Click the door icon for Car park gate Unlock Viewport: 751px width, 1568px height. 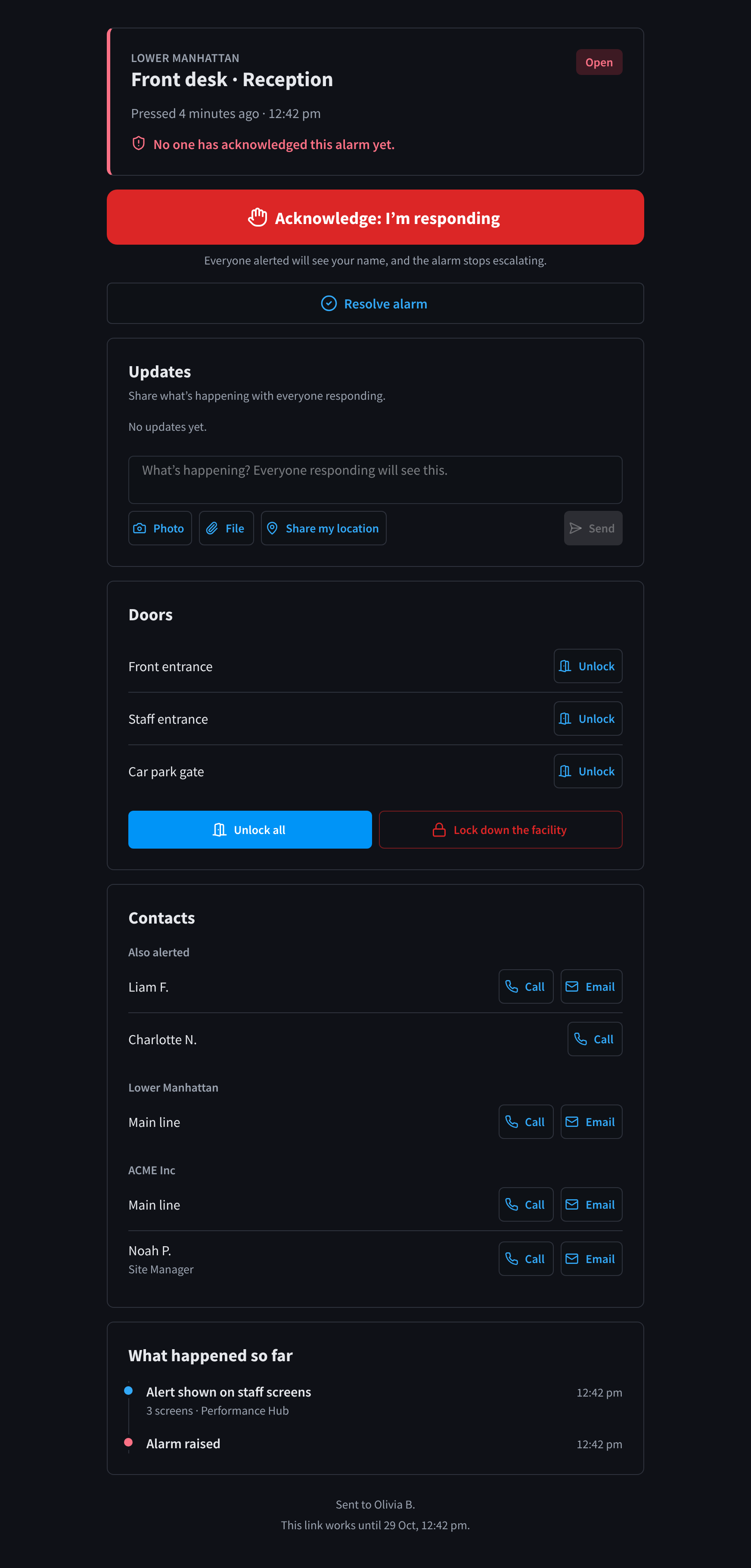pyautogui.click(x=565, y=771)
